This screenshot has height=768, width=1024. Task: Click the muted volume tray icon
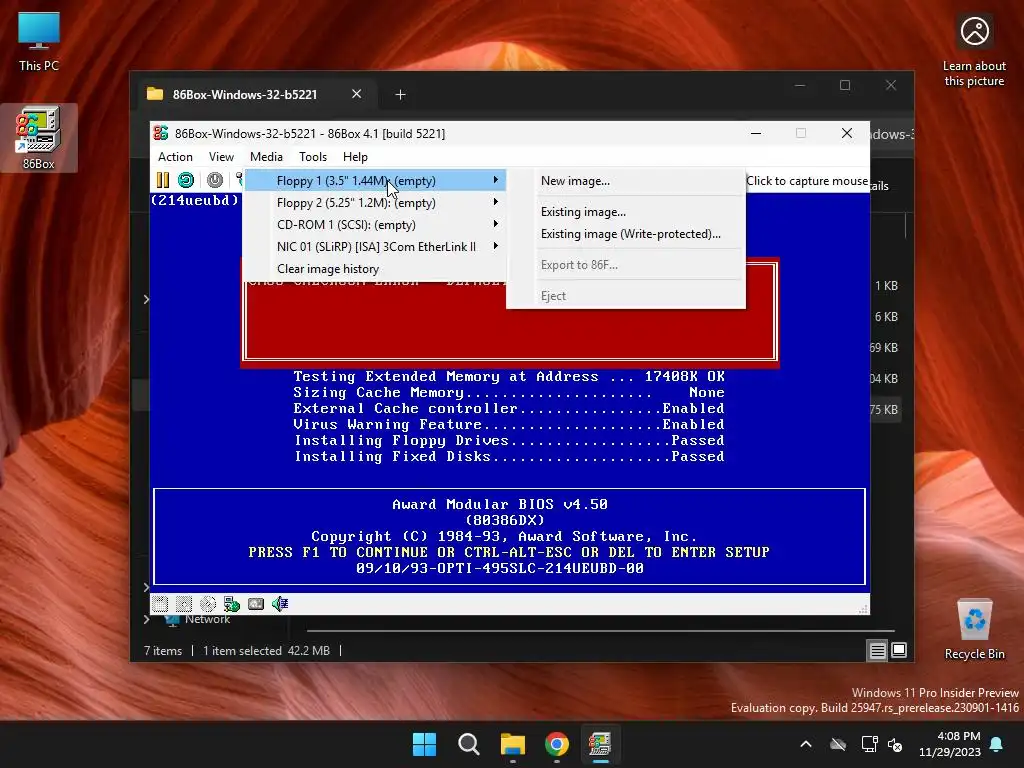(895, 744)
